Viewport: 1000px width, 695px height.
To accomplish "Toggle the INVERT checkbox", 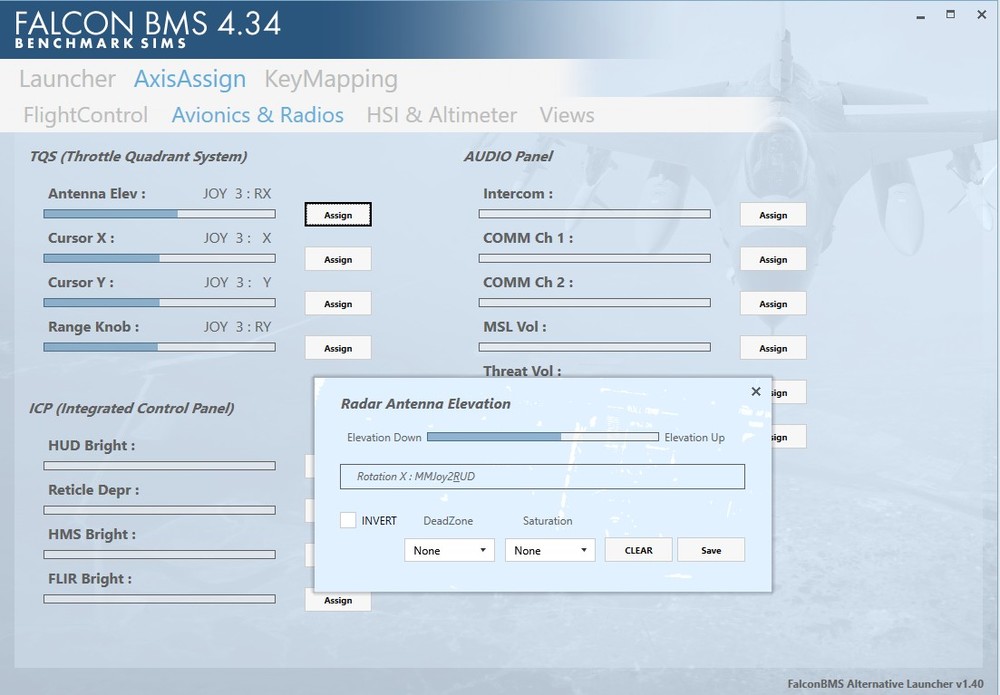I will point(348,520).
